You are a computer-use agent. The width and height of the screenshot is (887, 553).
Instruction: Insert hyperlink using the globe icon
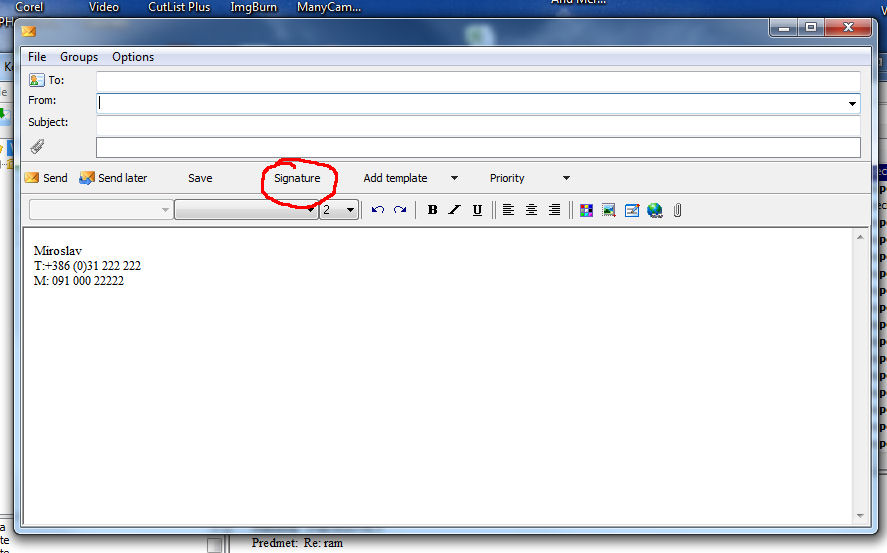tap(655, 210)
